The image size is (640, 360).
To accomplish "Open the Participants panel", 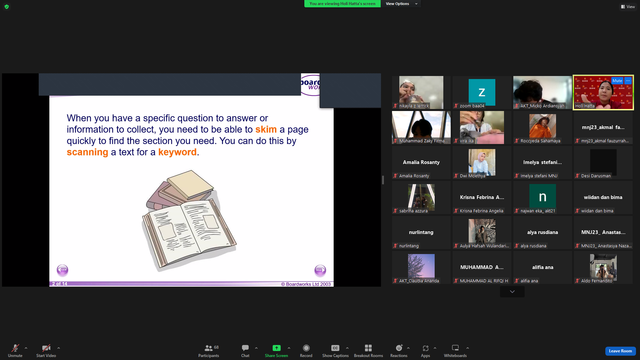I will [209, 350].
